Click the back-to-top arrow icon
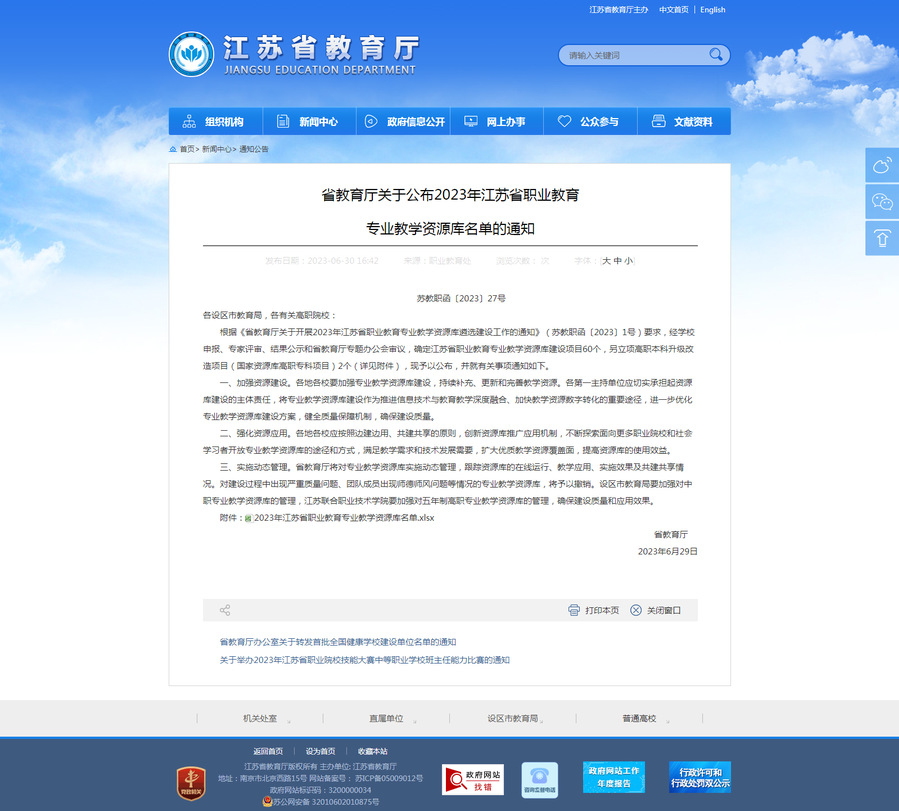The width and height of the screenshot is (899, 811). click(882, 237)
